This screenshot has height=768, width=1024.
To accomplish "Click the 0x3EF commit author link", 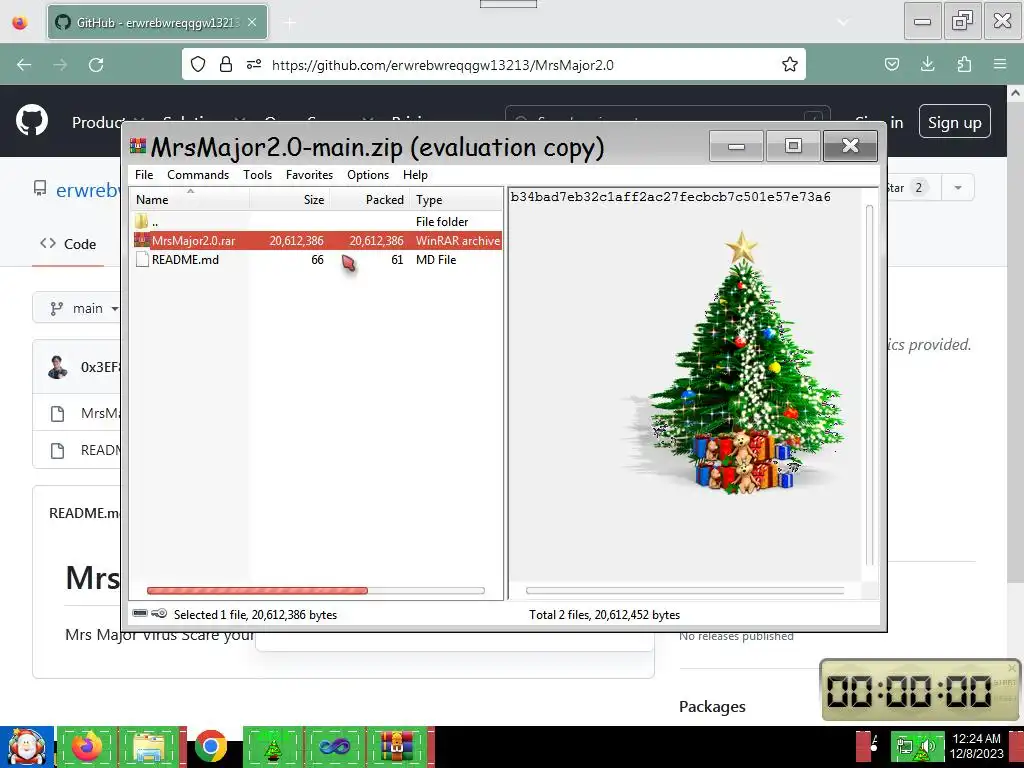I will pos(101,367).
